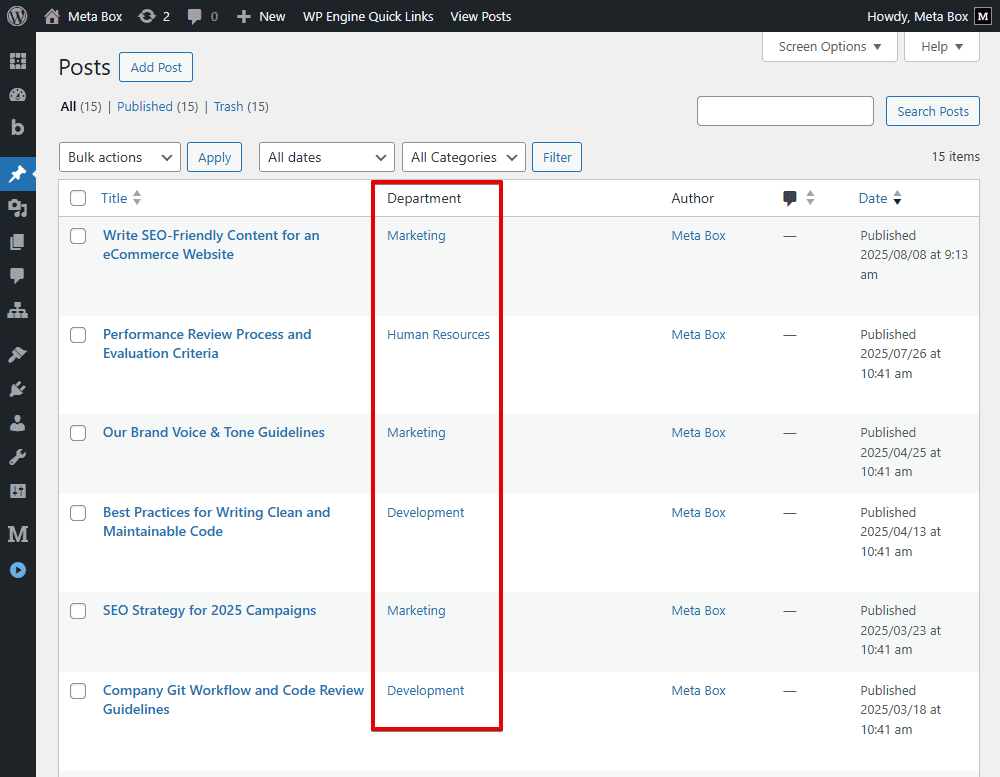Select the checkbox for SEO Strategy post
The height and width of the screenshot is (777, 1000).
click(78, 611)
